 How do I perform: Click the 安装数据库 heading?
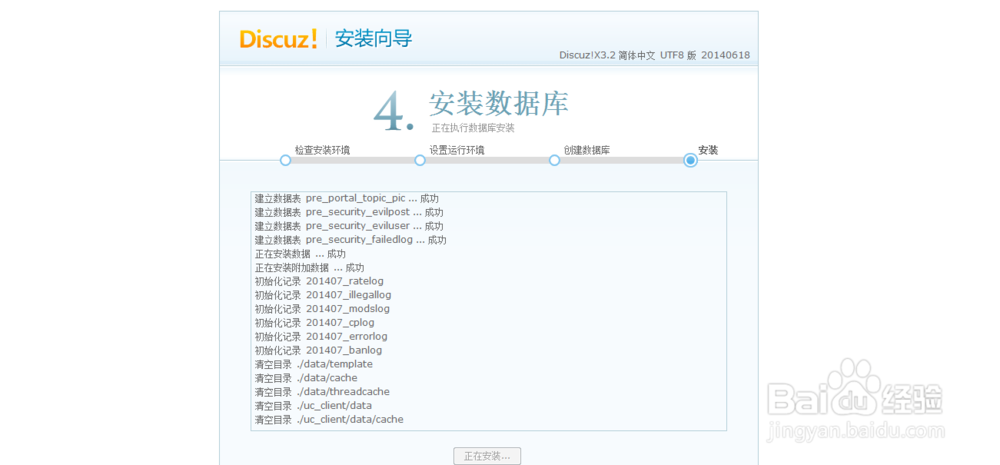pos(498,103)
